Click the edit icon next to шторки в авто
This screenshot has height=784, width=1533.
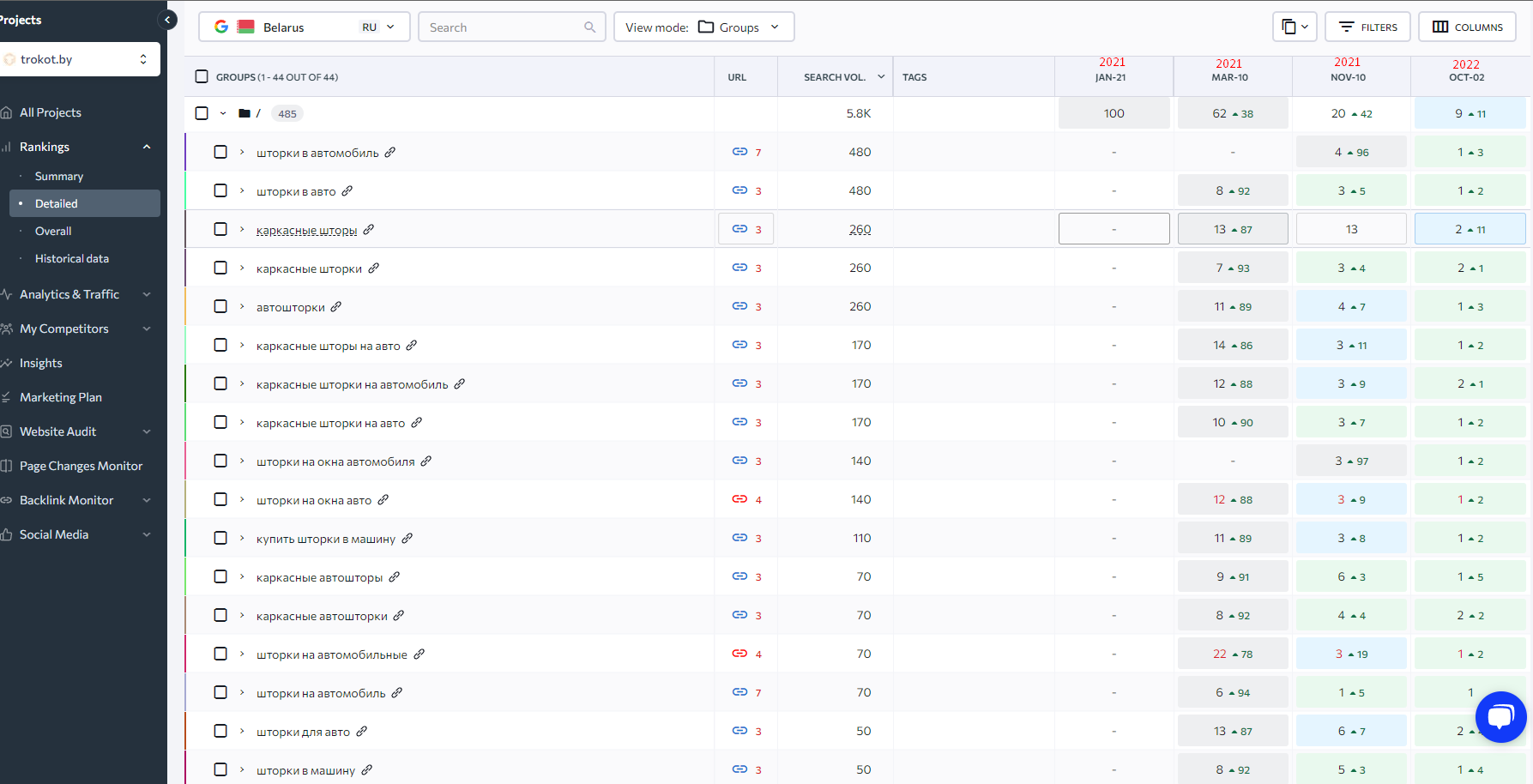tap(347, 190)
